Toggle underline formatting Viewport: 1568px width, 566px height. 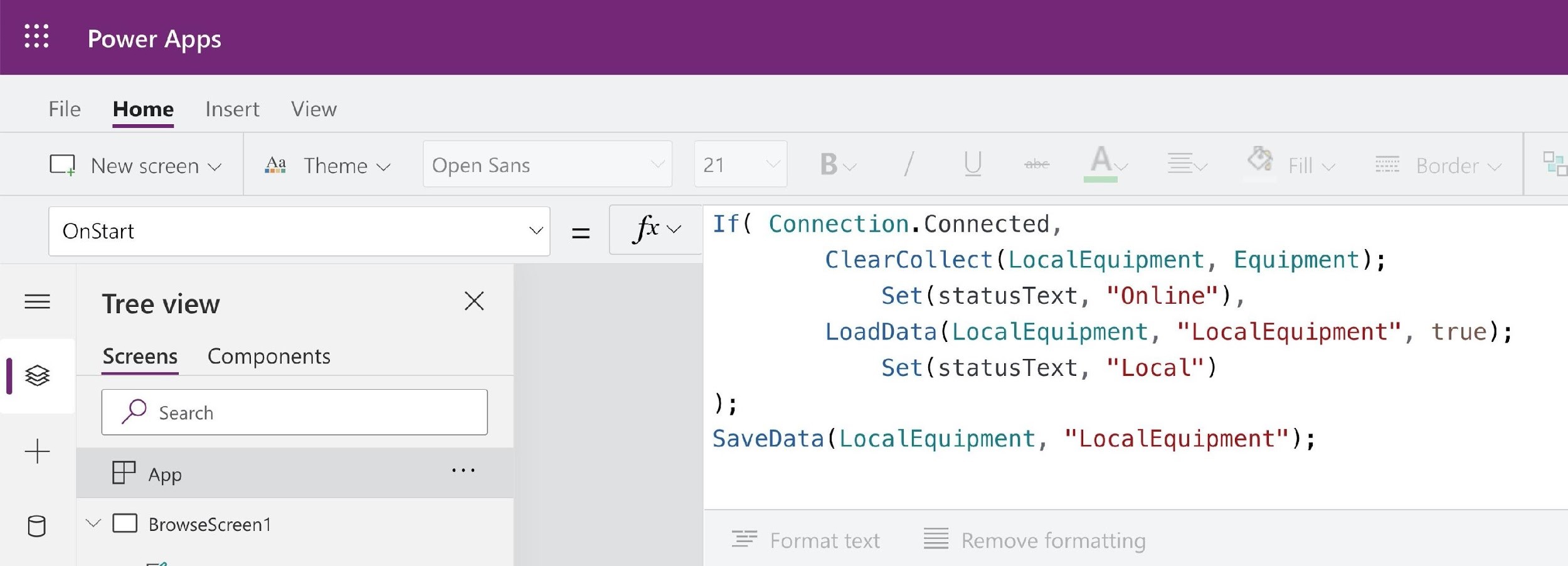(973, 164)
